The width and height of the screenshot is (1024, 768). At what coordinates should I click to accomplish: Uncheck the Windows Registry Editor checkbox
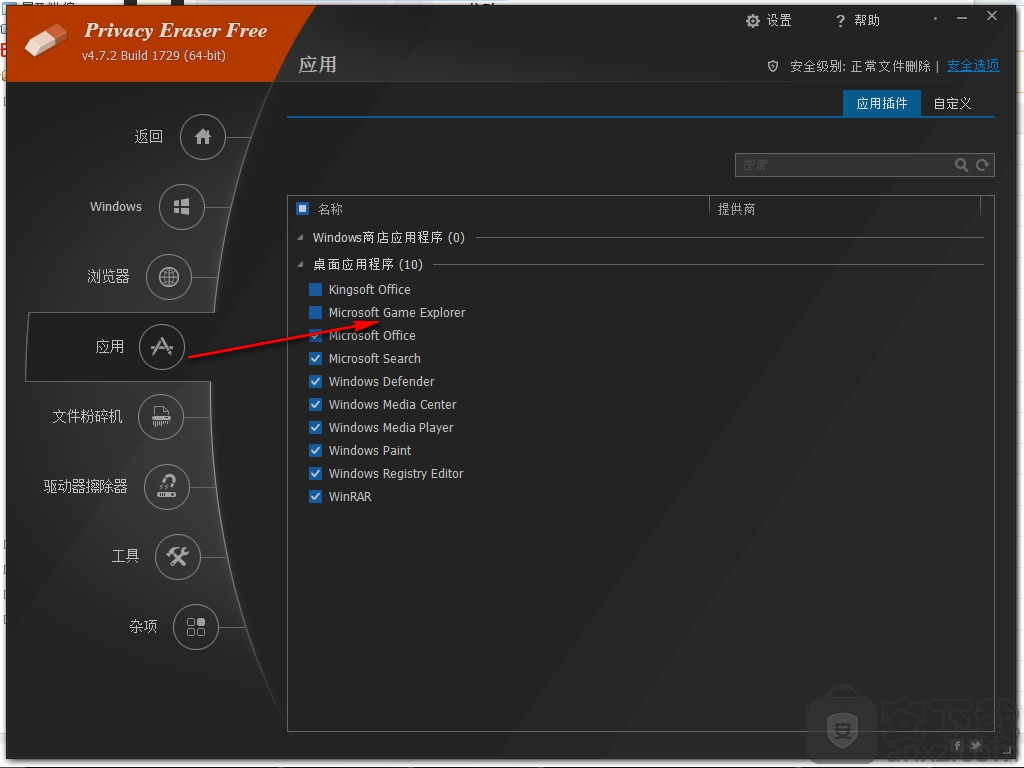pos(315,473)
